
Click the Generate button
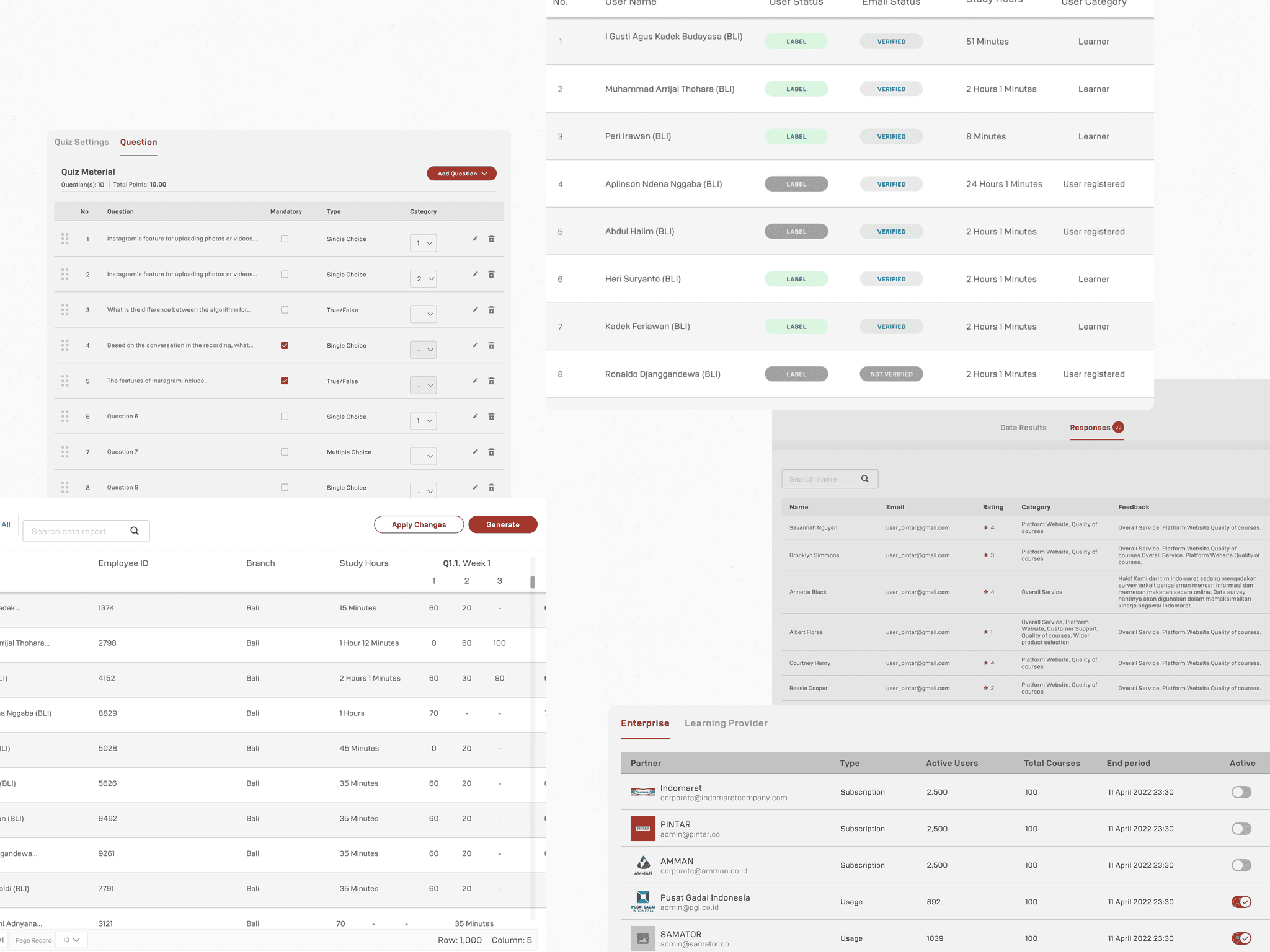(x=502, y=525)
